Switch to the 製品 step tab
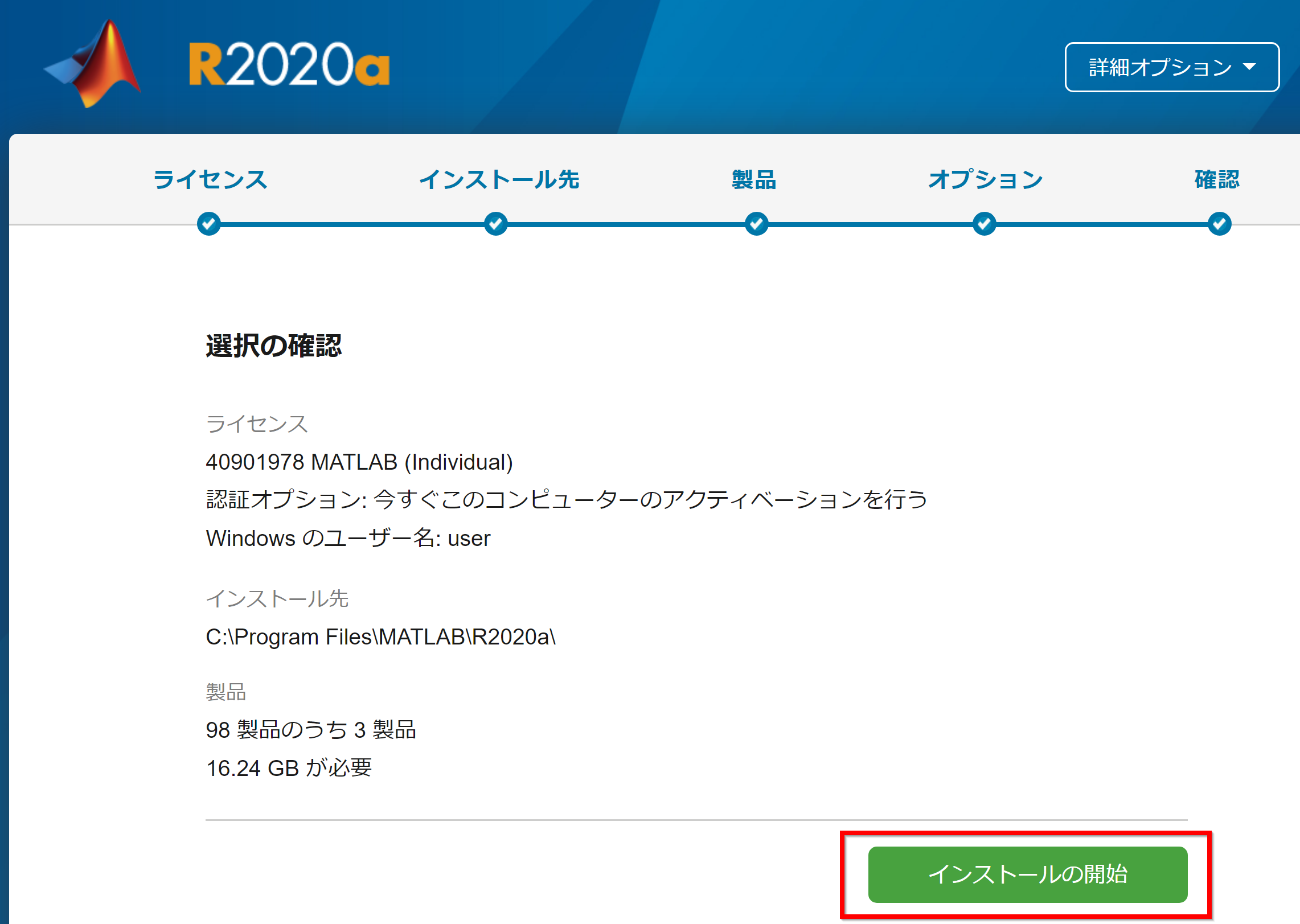This screenshot has height=924, width=1300. coord(754,179)
